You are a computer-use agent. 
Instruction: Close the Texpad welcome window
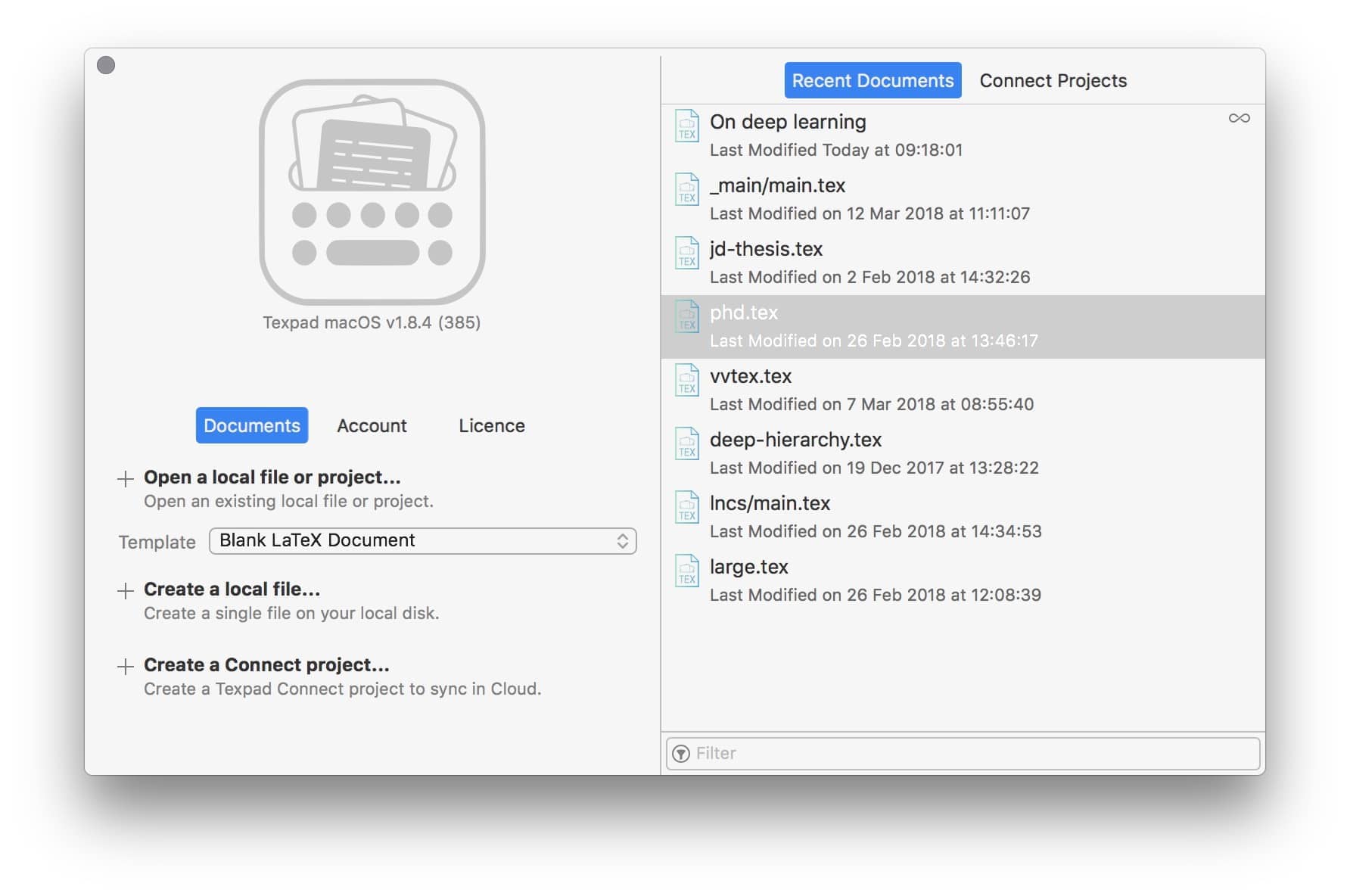[x=106, y=65]
